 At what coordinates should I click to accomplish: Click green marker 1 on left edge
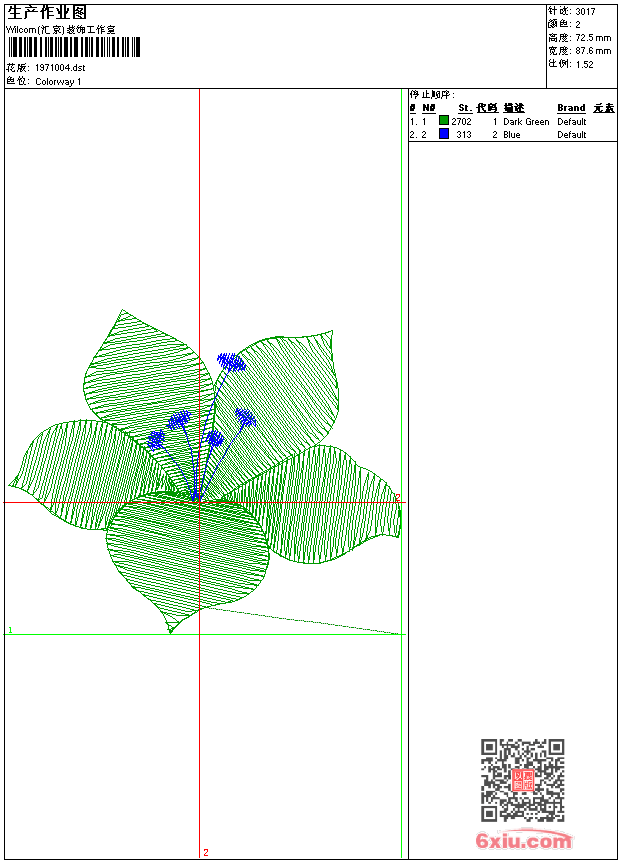click(x=10, y=630)
